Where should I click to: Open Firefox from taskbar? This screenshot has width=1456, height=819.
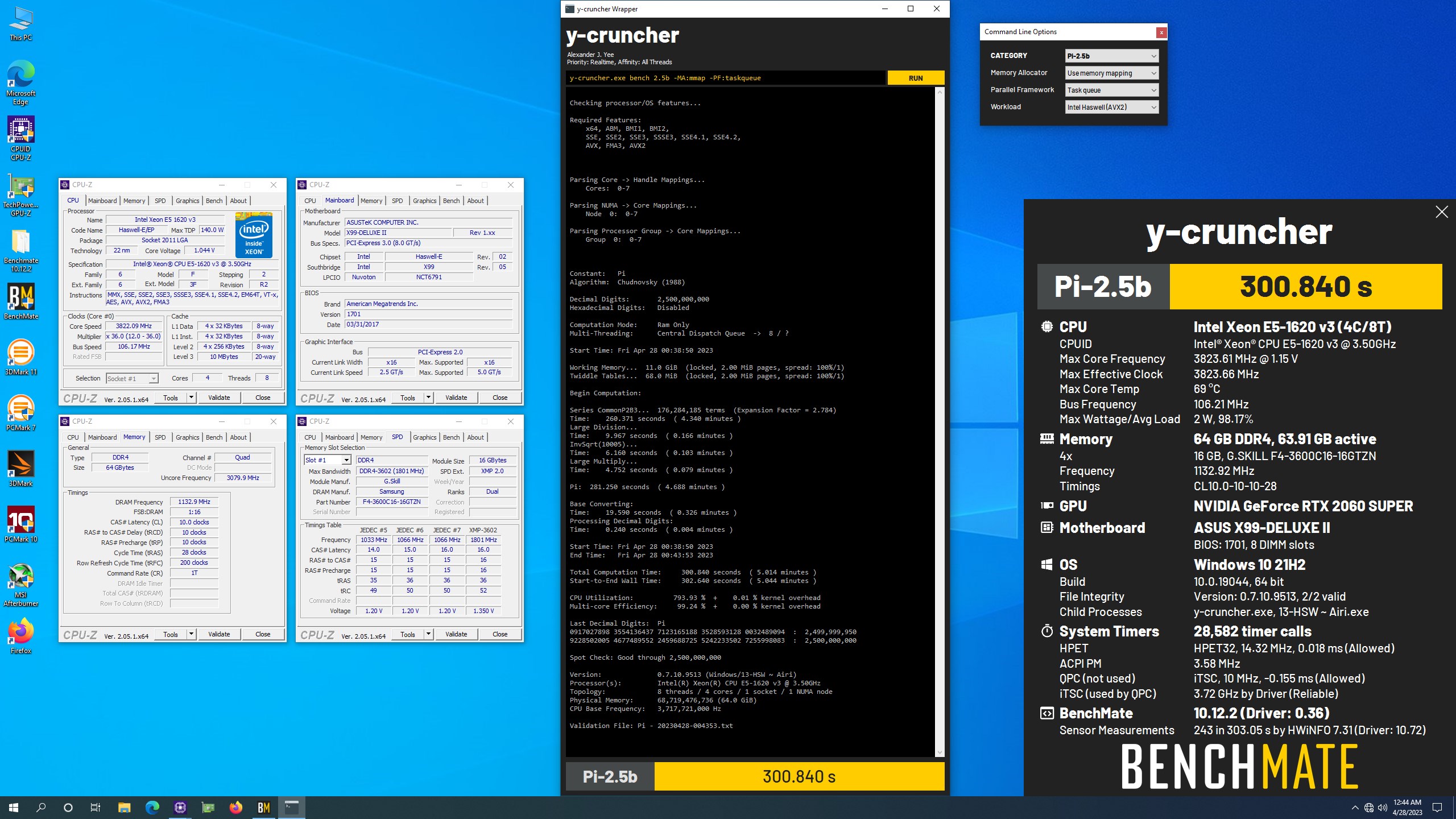(235, 808)
